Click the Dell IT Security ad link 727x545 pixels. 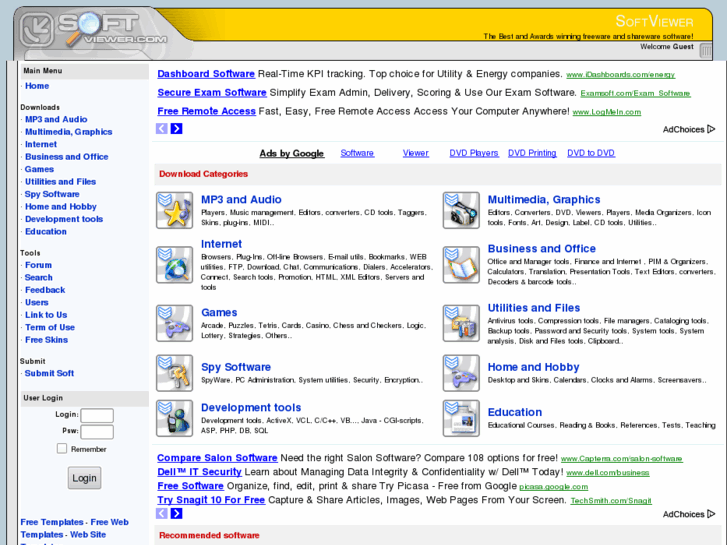pyautogui.click(x=199, y=472)
